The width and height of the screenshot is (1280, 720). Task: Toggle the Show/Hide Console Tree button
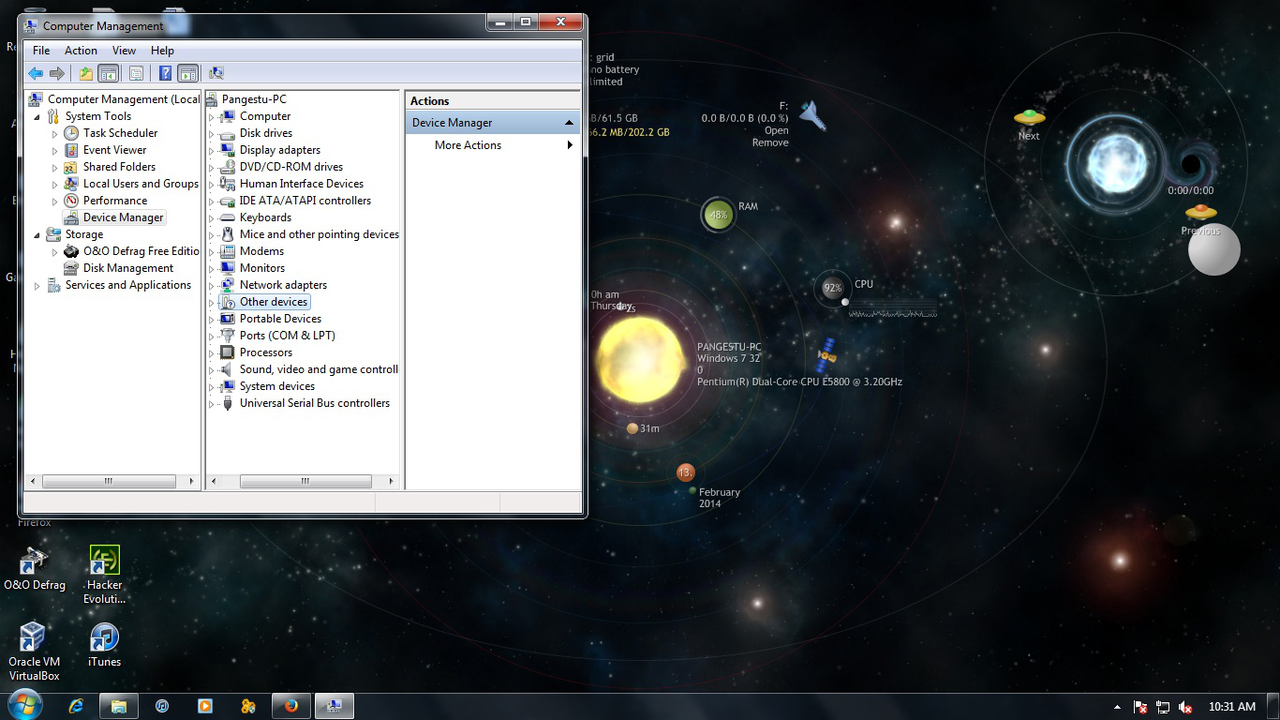108,73
